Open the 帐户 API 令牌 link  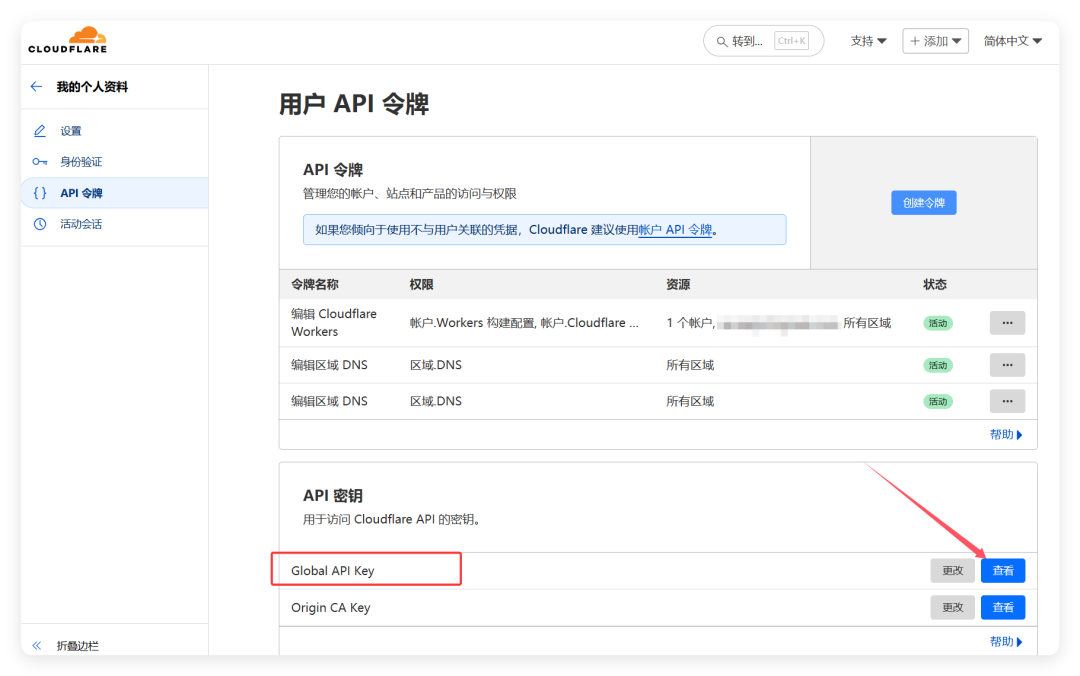(x=675, y=229)
